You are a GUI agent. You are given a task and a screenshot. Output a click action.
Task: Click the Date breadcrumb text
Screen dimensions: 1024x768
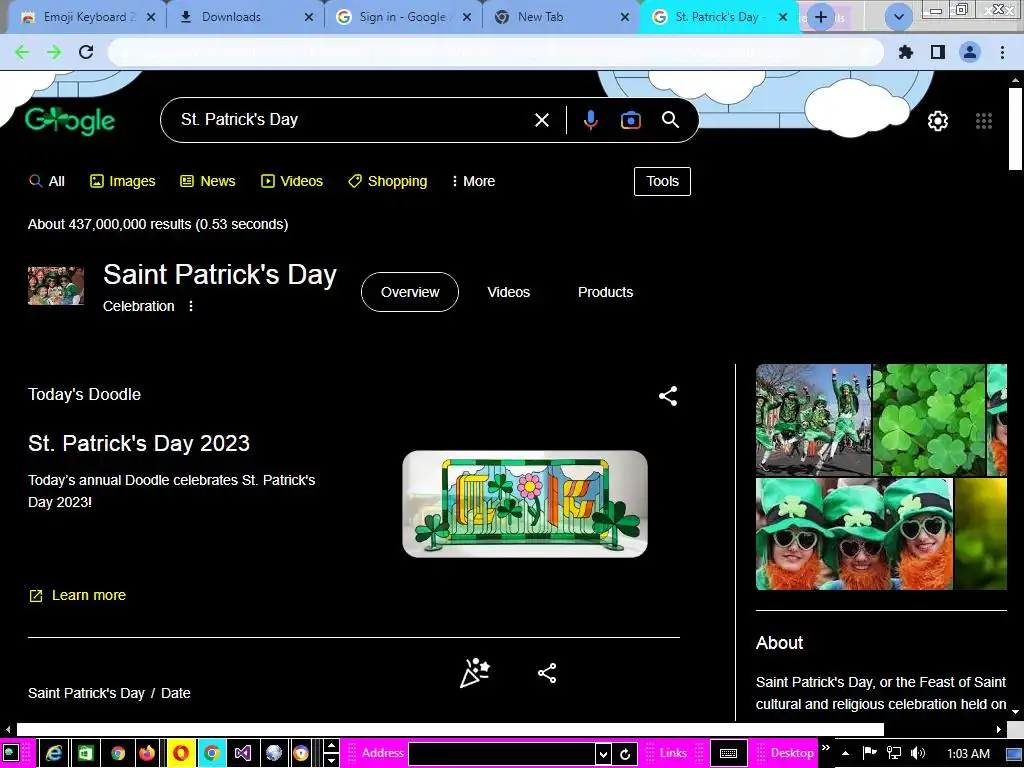[176, 693]
